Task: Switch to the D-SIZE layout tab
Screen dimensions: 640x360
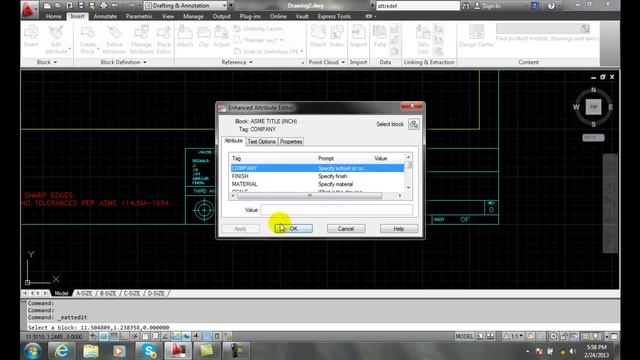Action: [156, 293]
